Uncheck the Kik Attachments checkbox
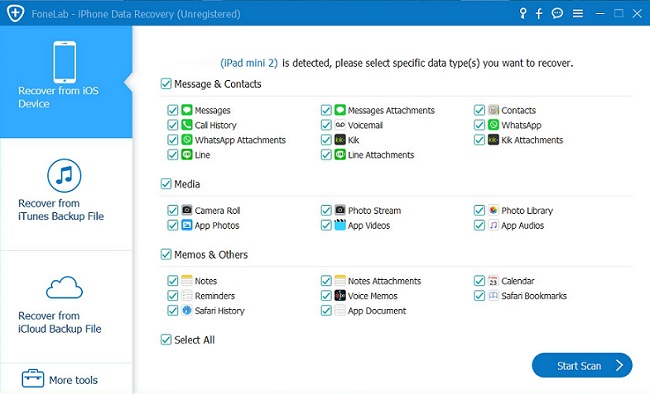 (x=480, y=140)
